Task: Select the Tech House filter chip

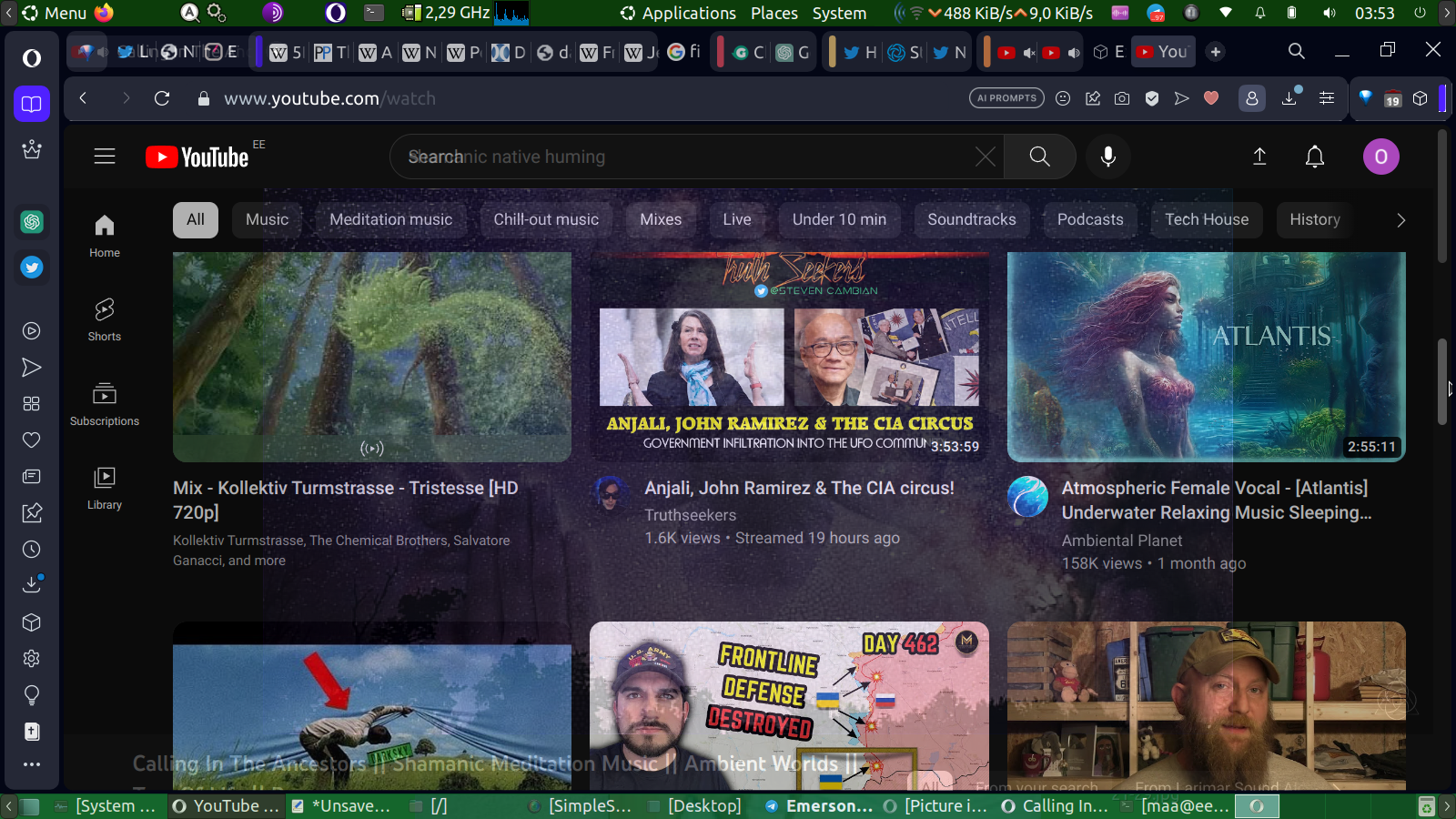Action: click(x=1207, y=220)
